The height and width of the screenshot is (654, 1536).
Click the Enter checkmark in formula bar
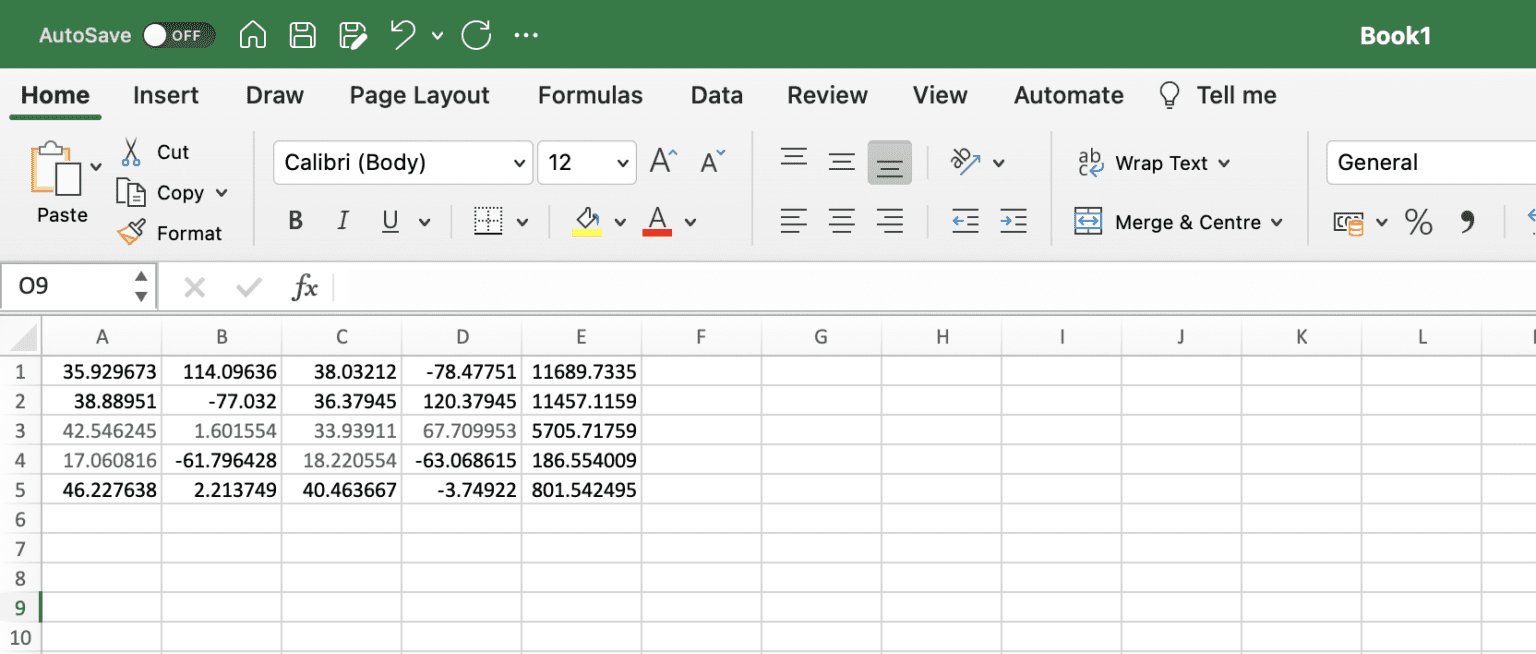tap(248, 289)
